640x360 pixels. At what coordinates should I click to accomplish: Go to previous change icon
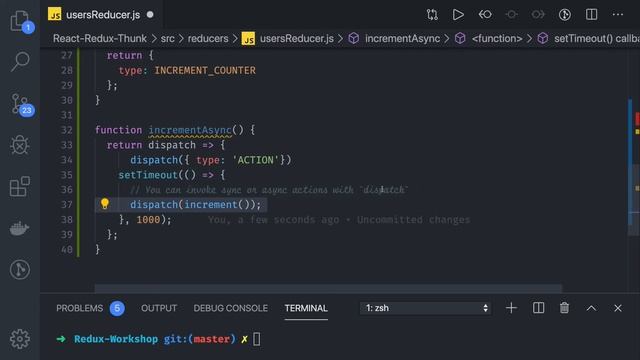point(485,15)
